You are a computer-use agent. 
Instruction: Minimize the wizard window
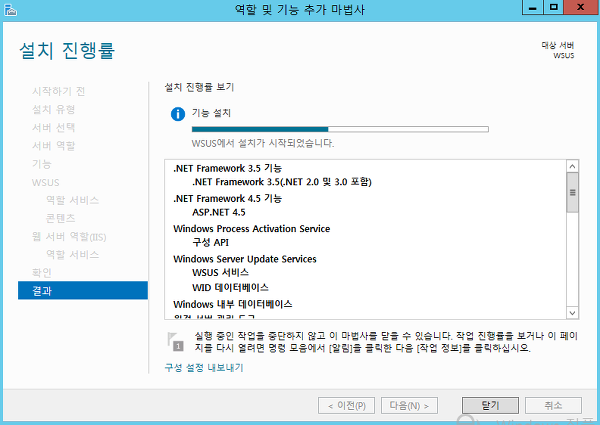[x=533, y=8]
